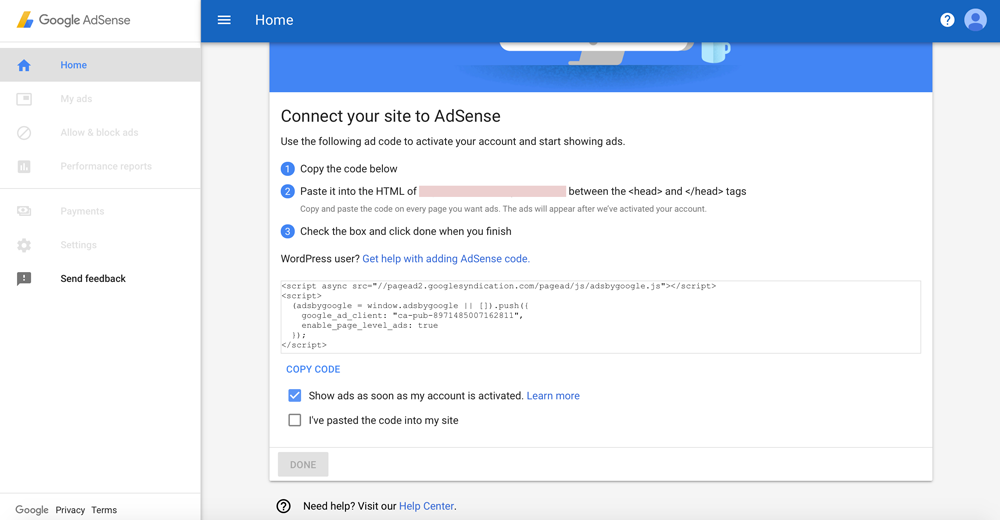Screen dimensions: 1000x520
Task: Click the Allow & block ads icon
Action: point(24,133)
